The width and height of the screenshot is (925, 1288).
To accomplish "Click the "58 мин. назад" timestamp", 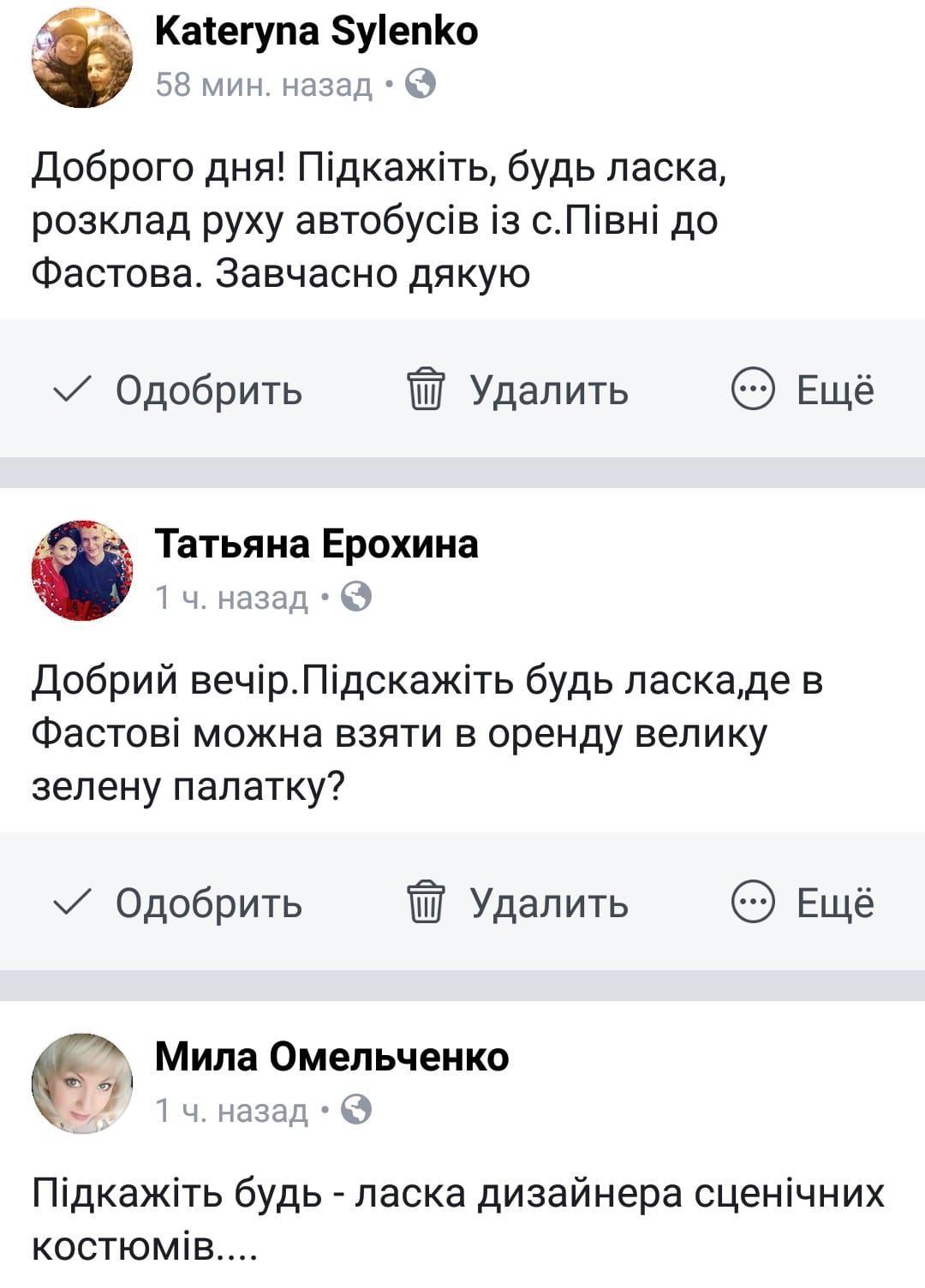I will (264, 85).
